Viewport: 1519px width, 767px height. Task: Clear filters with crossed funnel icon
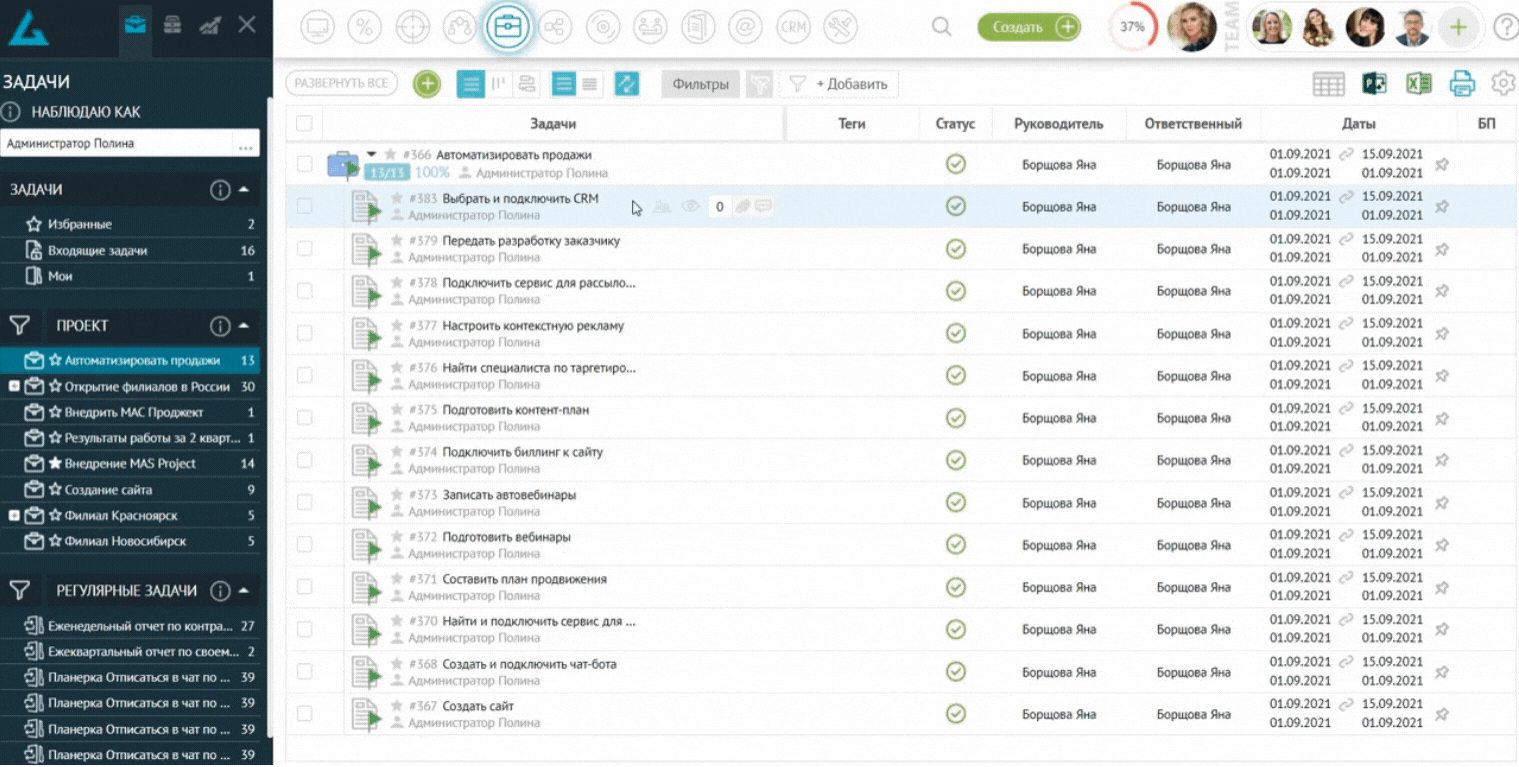[760, 85]
